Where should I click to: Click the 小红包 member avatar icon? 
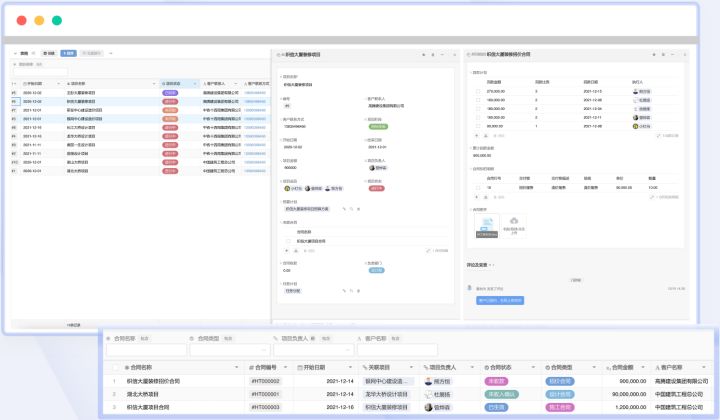288,187
